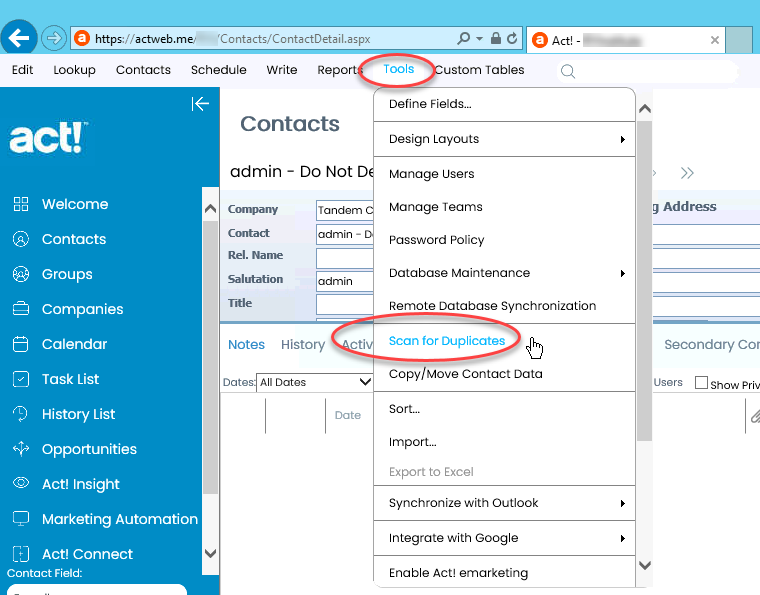Collapse the sidebar with the arrow-bar icon
The width and height of the screenshot is (760, 595).
(x=200, y=104)
